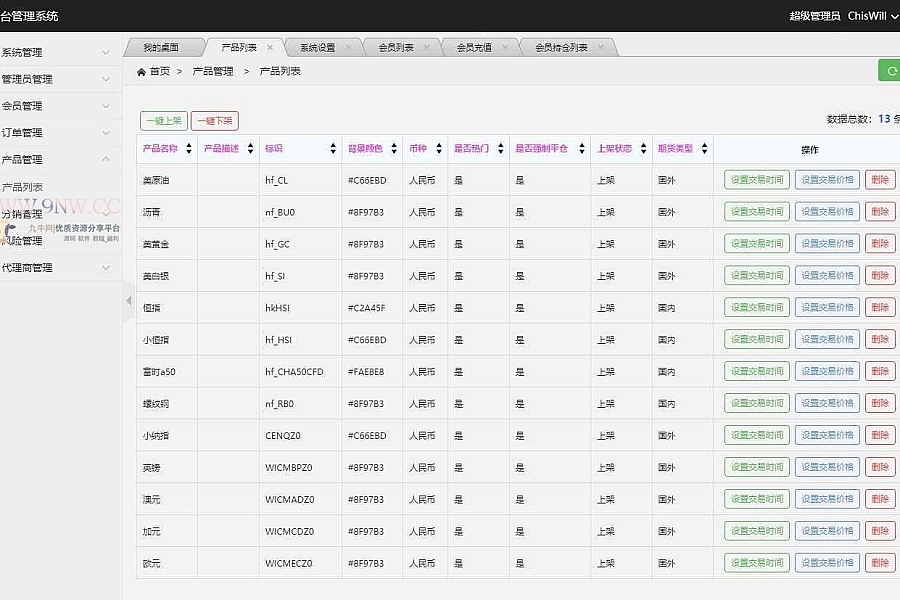900x600 pixels.
Task: Expand the 会员管理 sidebar menu
Action: tap(60, 106)
